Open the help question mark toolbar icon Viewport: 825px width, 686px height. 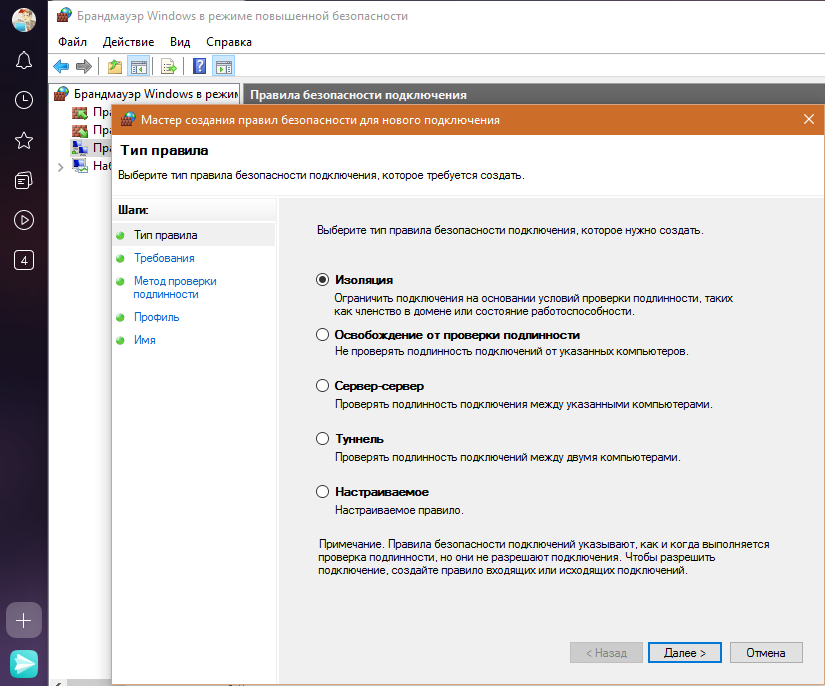(x=199, y=66)
